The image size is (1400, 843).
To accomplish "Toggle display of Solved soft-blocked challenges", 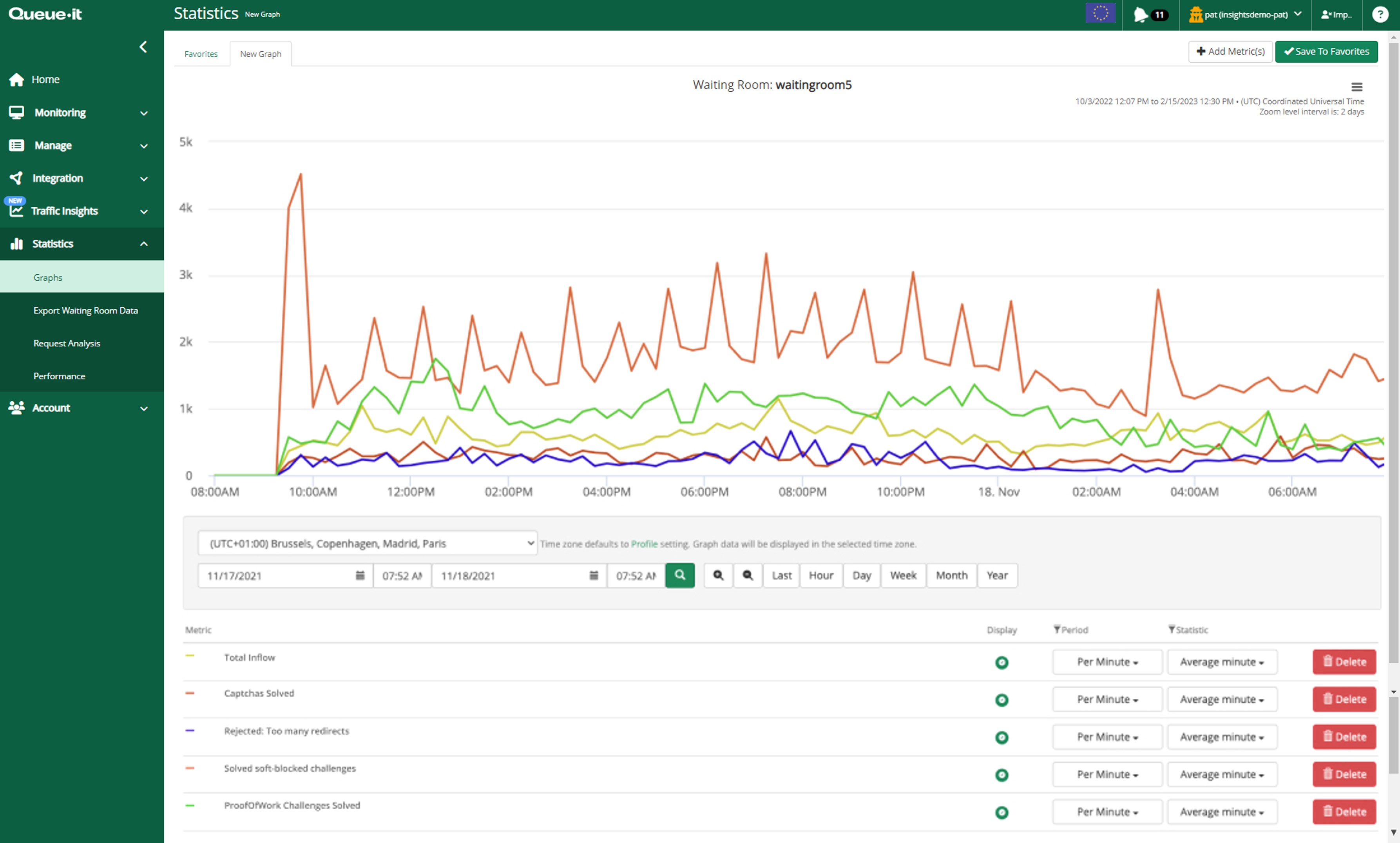I will tap(1002, 775).
